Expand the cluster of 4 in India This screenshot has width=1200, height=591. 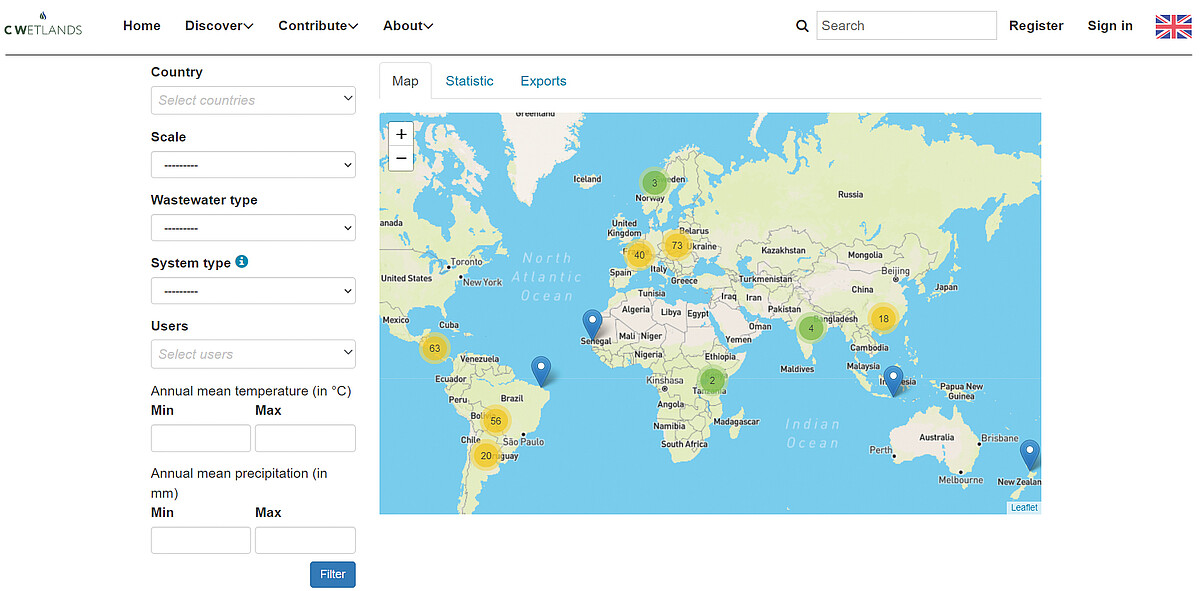[811, 327]
